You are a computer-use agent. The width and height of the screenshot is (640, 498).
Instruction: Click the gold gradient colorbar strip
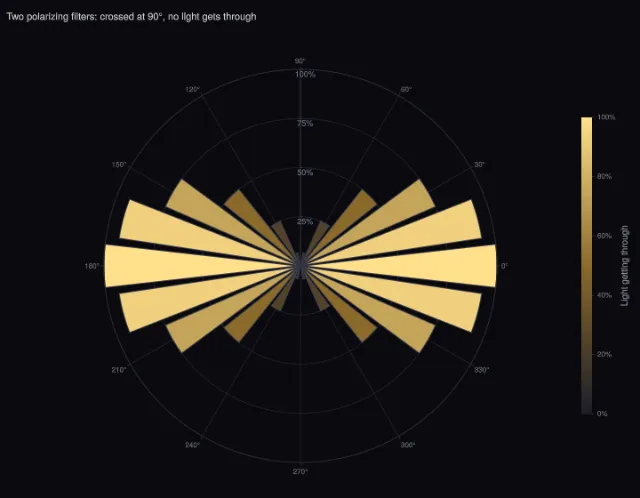point(587,266)
